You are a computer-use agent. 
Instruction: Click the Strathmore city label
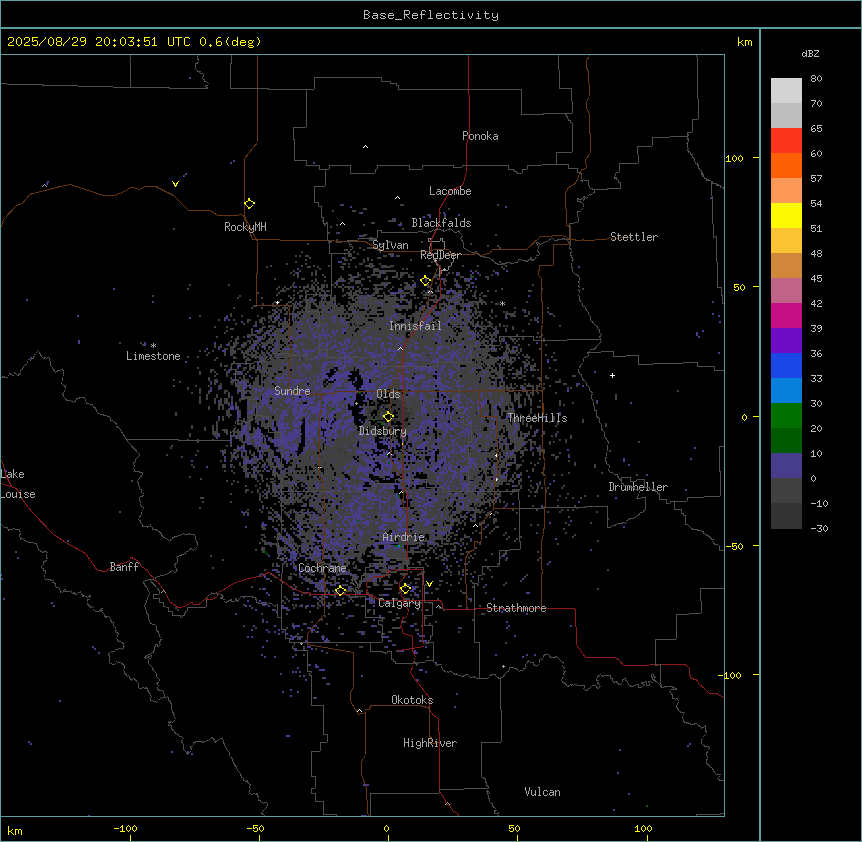coord(516,608)
